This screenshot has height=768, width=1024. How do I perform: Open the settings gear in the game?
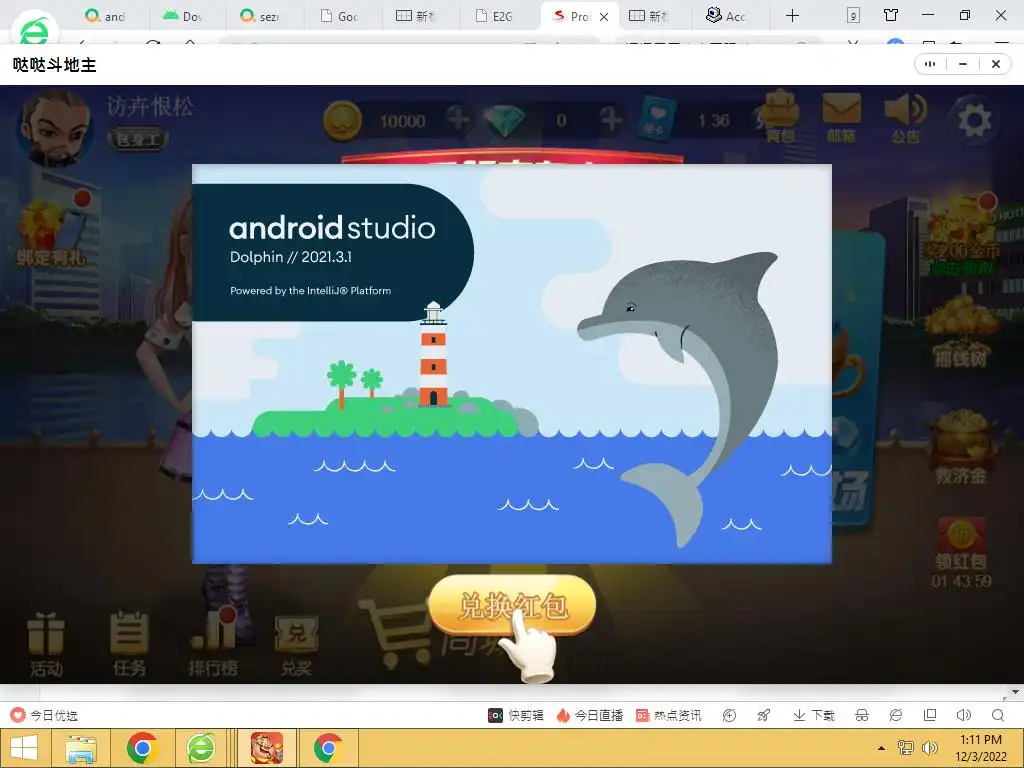(x=974, y=120)
